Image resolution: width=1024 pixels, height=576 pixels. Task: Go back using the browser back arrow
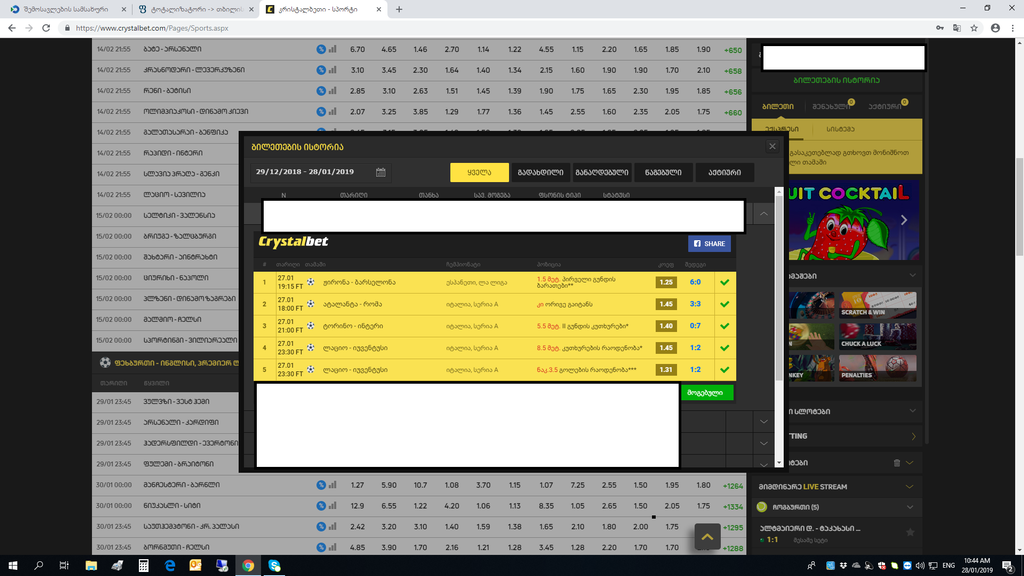(x=12, y=28)
